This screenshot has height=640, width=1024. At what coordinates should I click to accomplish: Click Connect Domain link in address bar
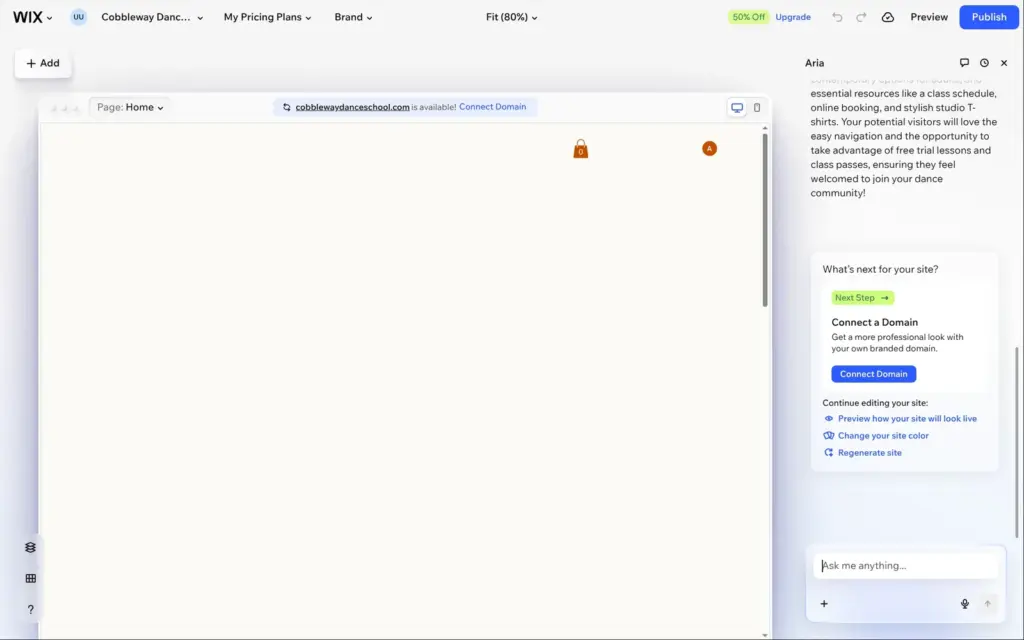[x=492, y=107]
